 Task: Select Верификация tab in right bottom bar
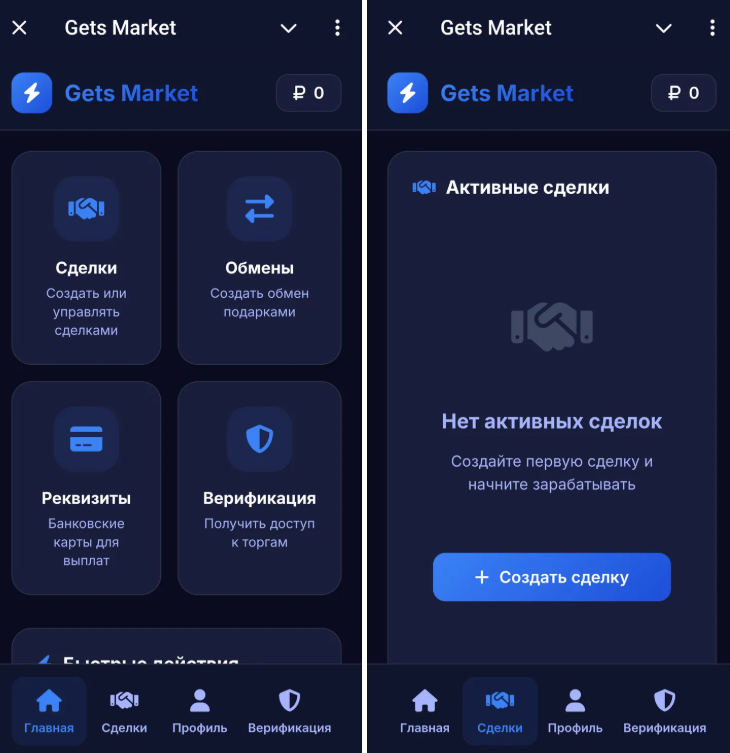tap(665, 711)
